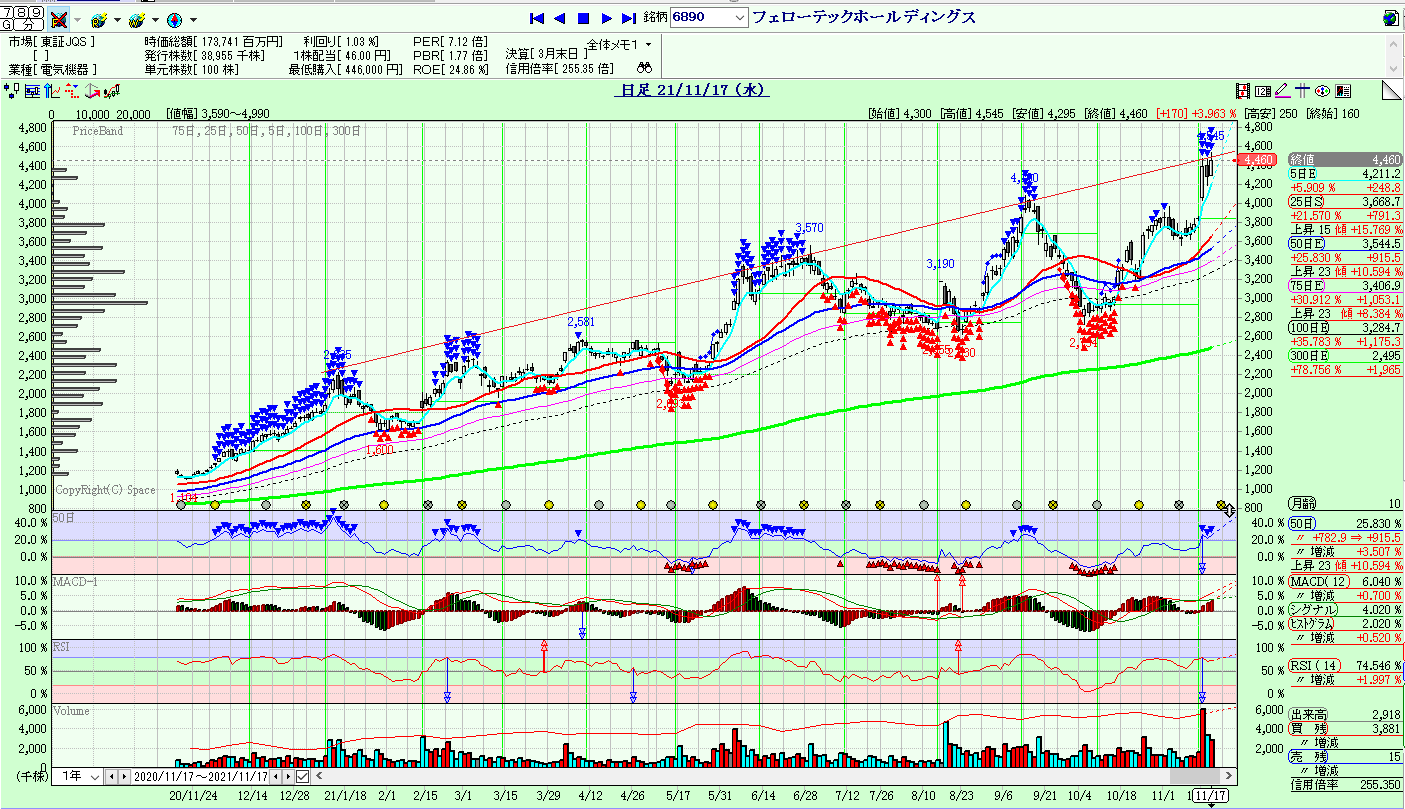Click the globe icon in the top-right corner
This screenshot has width=1405, height=809.
(x=1390, y=18)
